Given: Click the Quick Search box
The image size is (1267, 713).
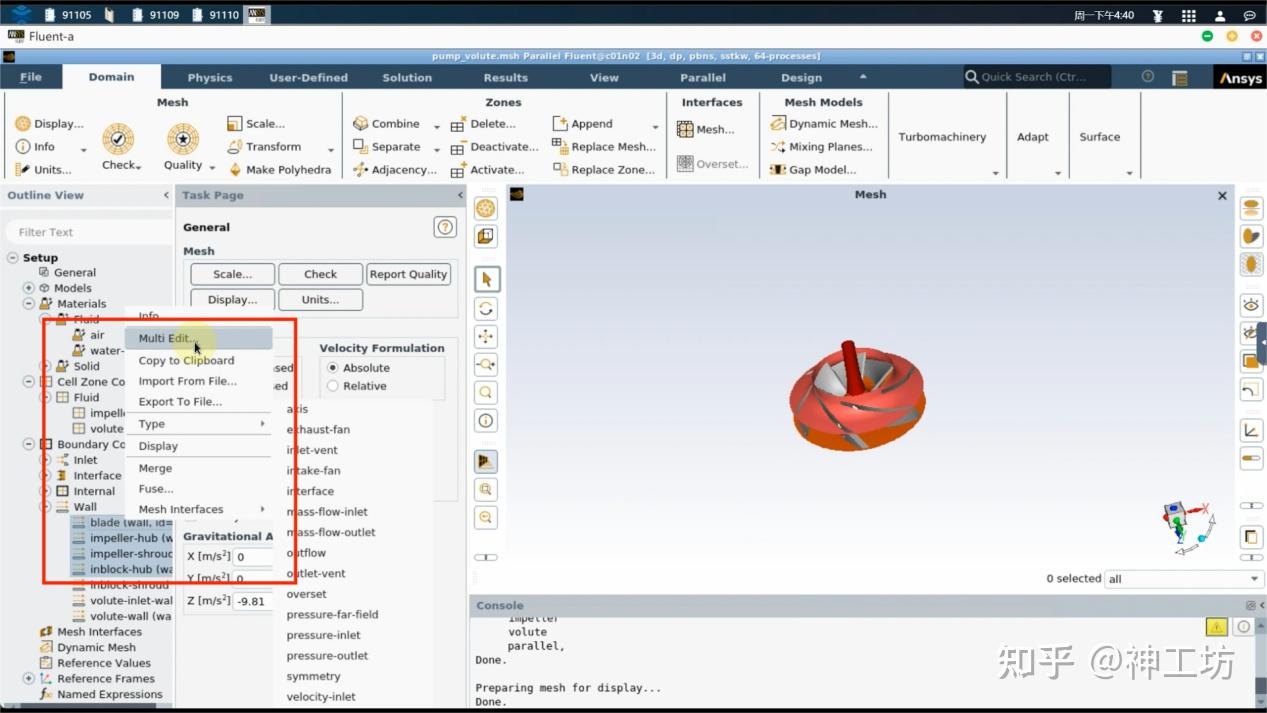Looking at the screenshot, I should 1037,77.
